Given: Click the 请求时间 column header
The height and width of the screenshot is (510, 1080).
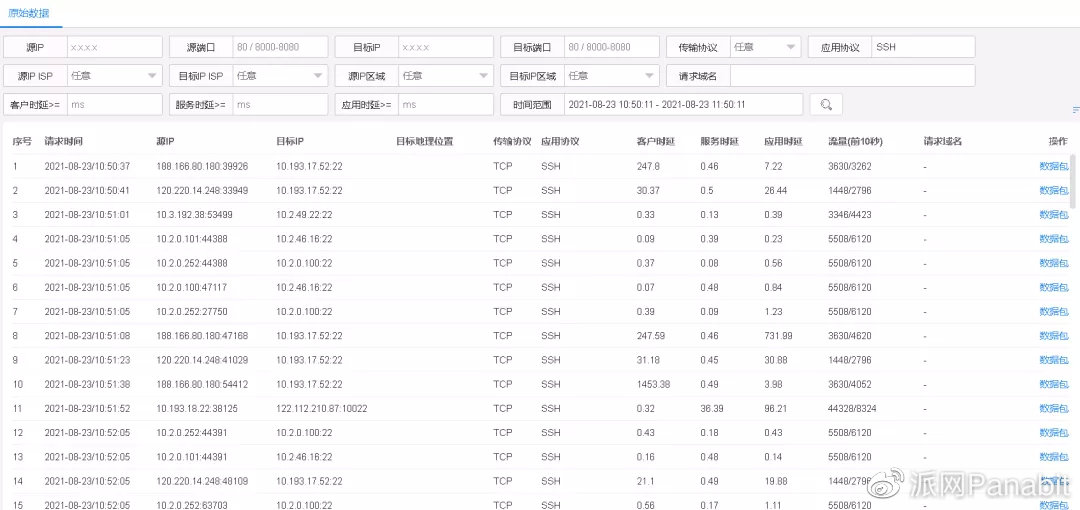Looking at the screenshot, I should pos(63,141).
